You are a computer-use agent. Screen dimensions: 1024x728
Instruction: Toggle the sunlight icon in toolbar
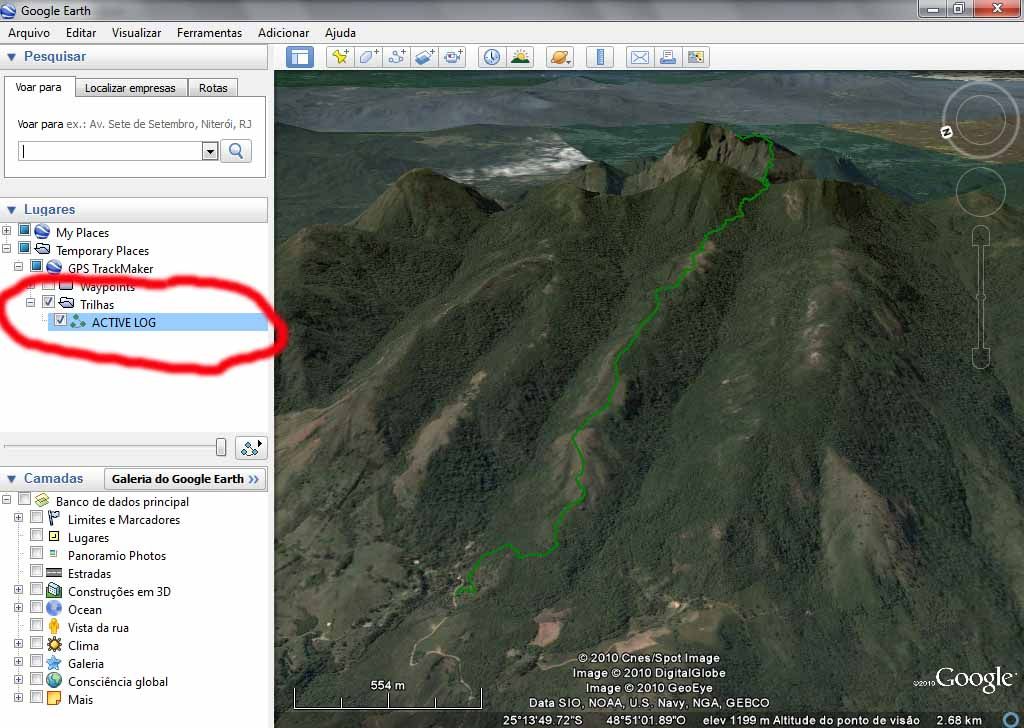(520, 57)
